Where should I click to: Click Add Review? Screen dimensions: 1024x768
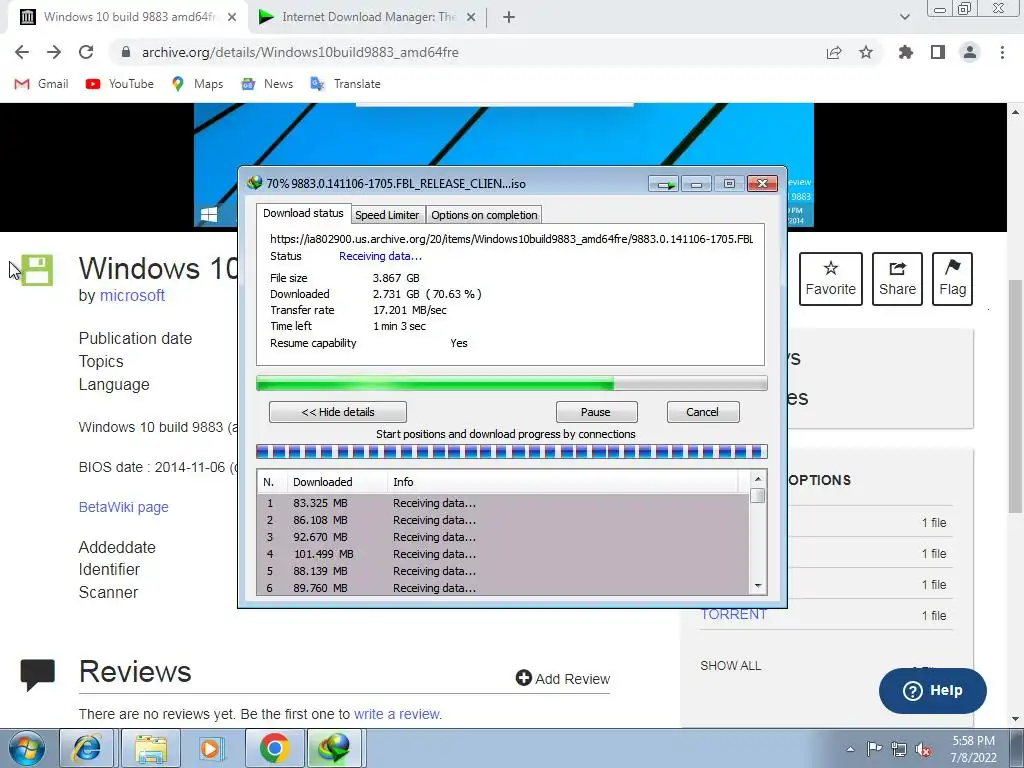tap(563, 679)
